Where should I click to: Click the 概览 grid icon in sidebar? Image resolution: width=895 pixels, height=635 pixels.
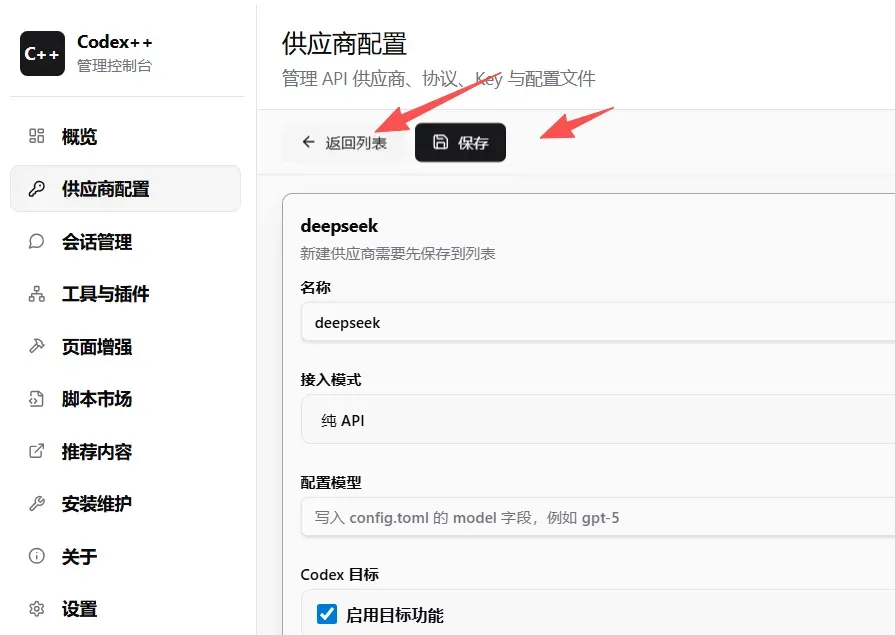[x=37, y=136]
